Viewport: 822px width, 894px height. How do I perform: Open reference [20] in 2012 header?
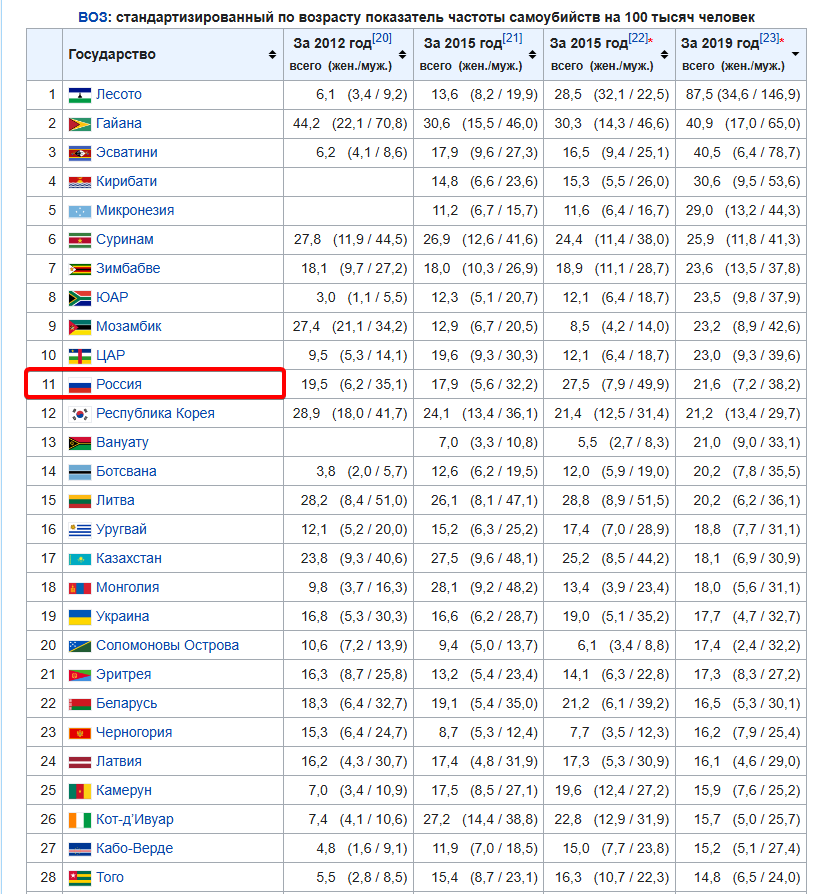point(381,38)
